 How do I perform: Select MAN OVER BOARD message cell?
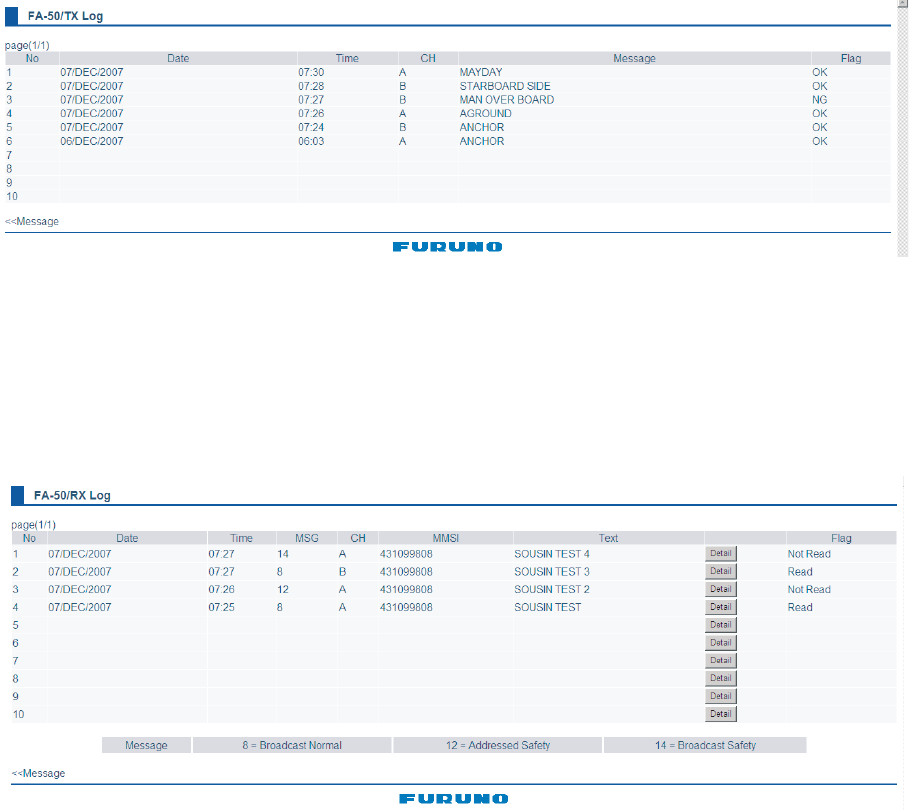tap(507, 100)
